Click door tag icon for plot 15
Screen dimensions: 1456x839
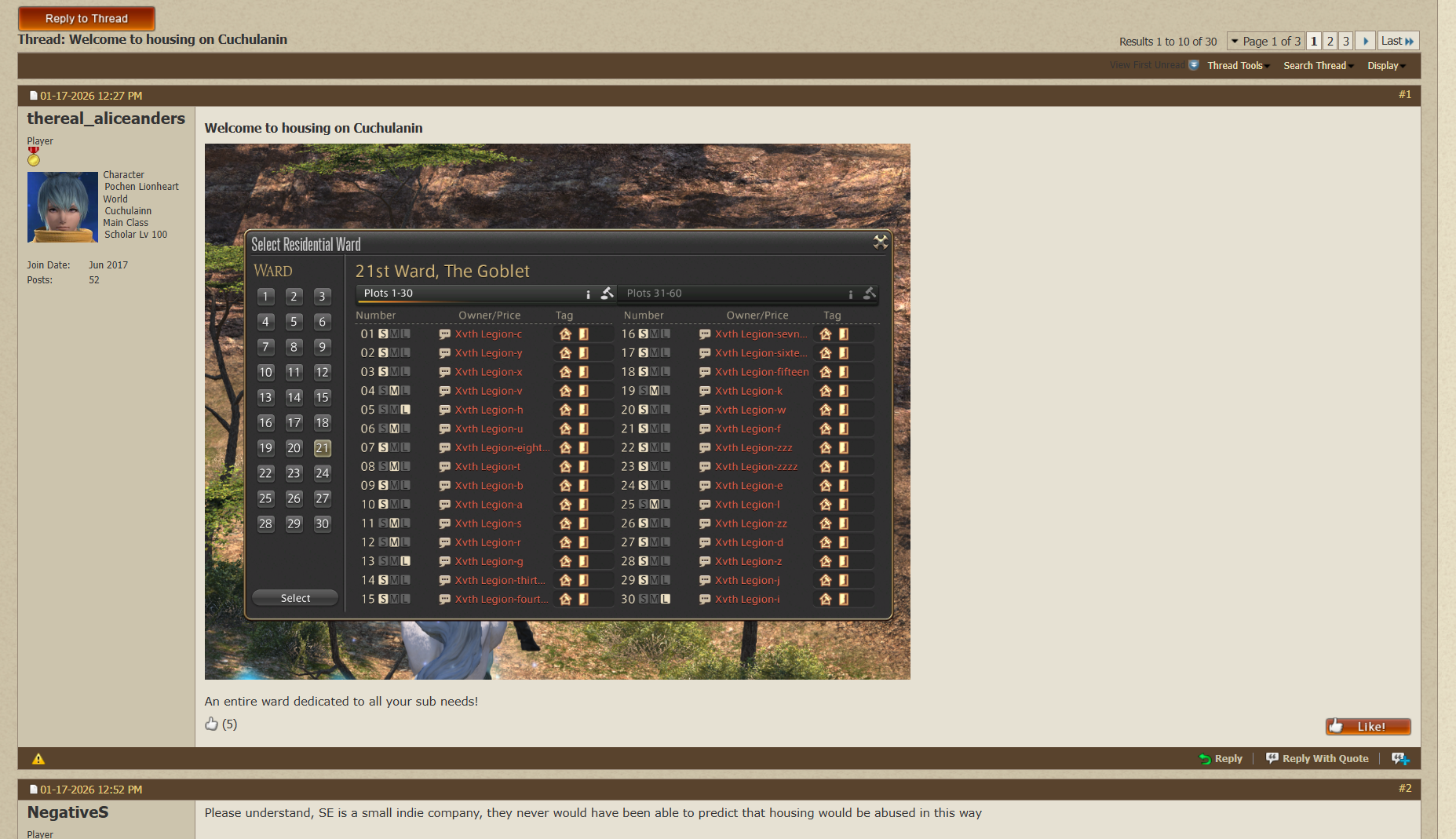583,599
